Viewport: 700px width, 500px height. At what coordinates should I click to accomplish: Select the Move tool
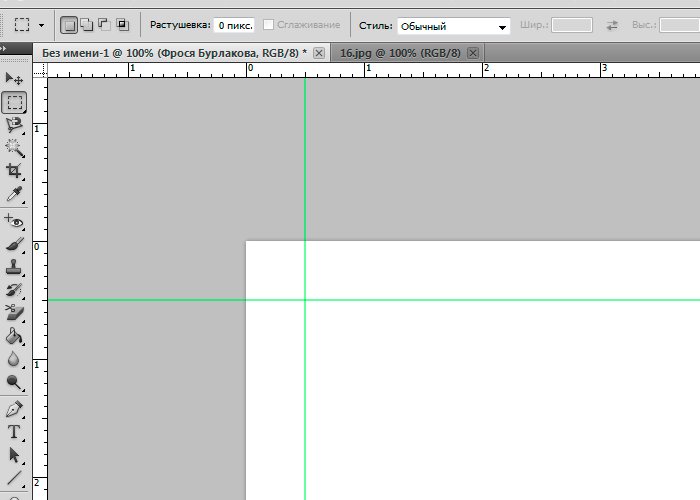14,79
